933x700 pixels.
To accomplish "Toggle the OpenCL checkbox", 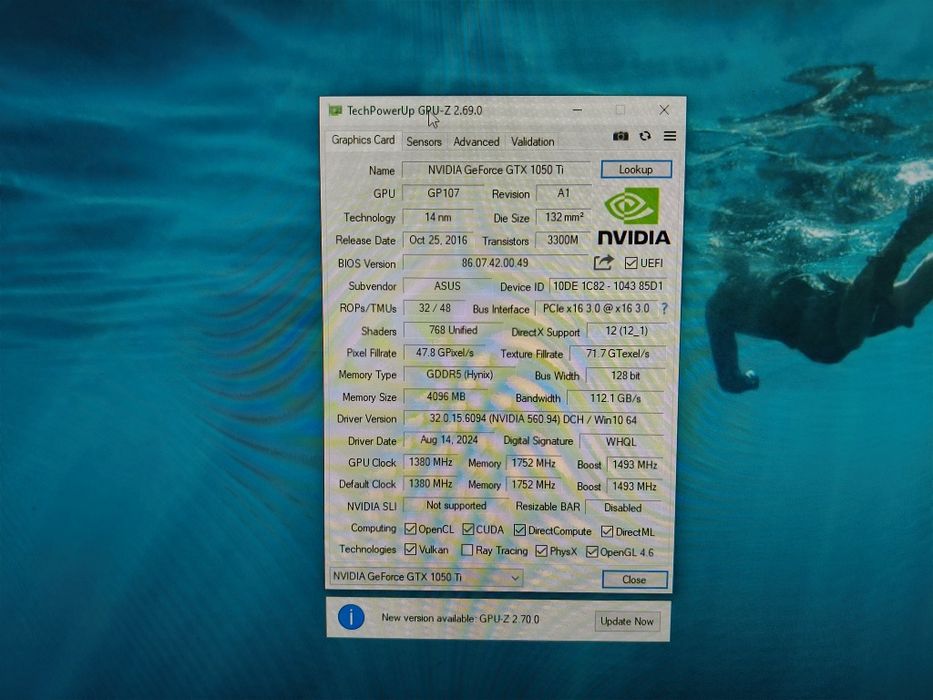I will point(410,529).
